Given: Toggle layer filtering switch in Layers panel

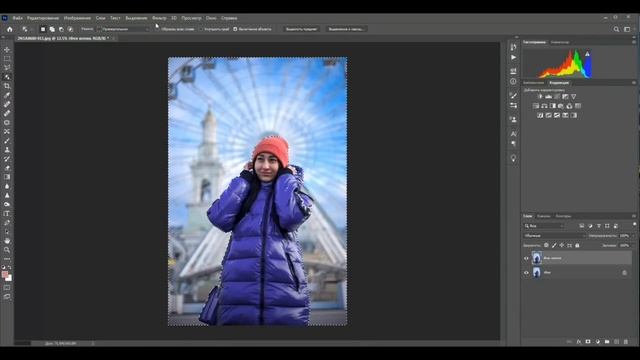Looking at the screenshot, I should [634, 224].
